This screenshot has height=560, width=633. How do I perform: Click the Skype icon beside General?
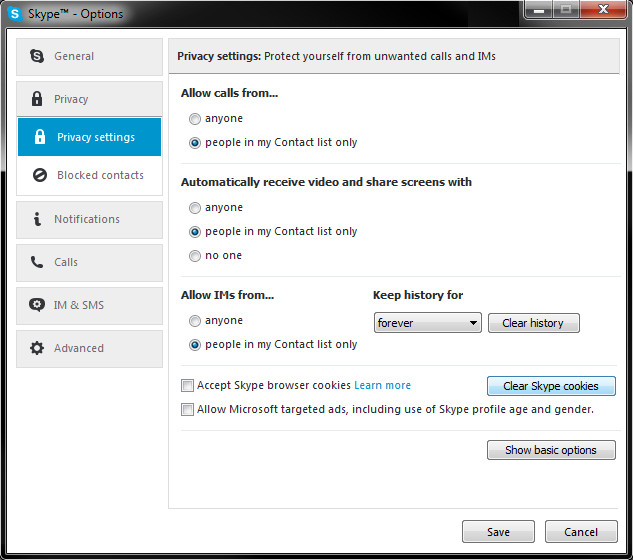click(37, 56)
